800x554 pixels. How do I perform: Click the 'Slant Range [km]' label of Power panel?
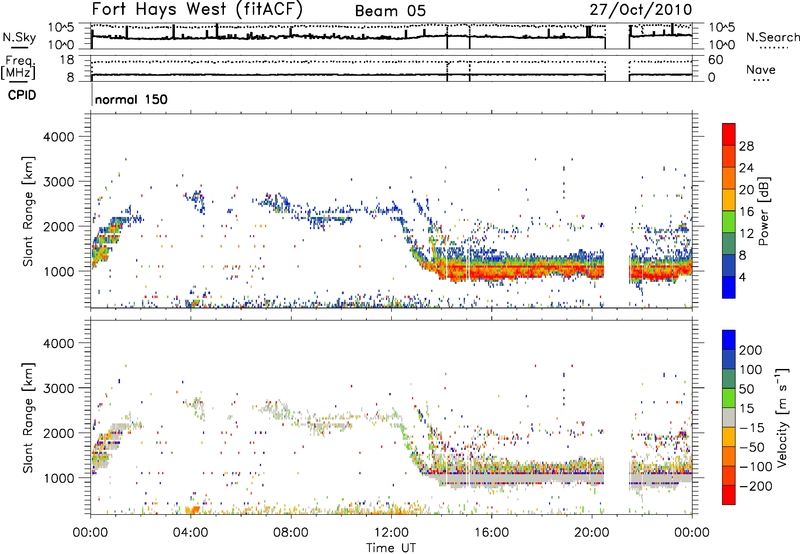(28, 211)
